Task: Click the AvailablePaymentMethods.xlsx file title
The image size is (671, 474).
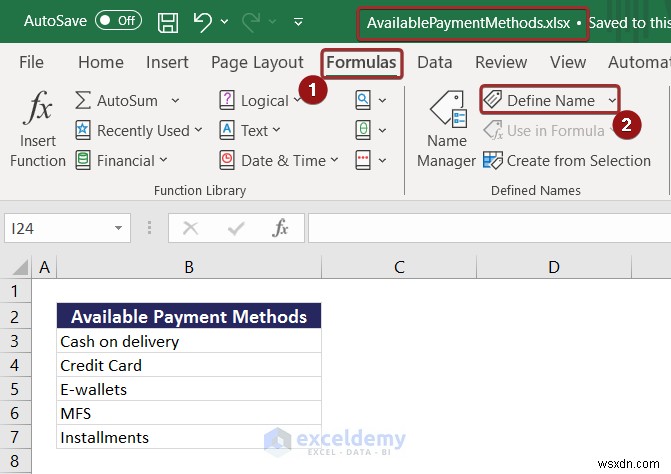Action: click(x=468, y=23)
